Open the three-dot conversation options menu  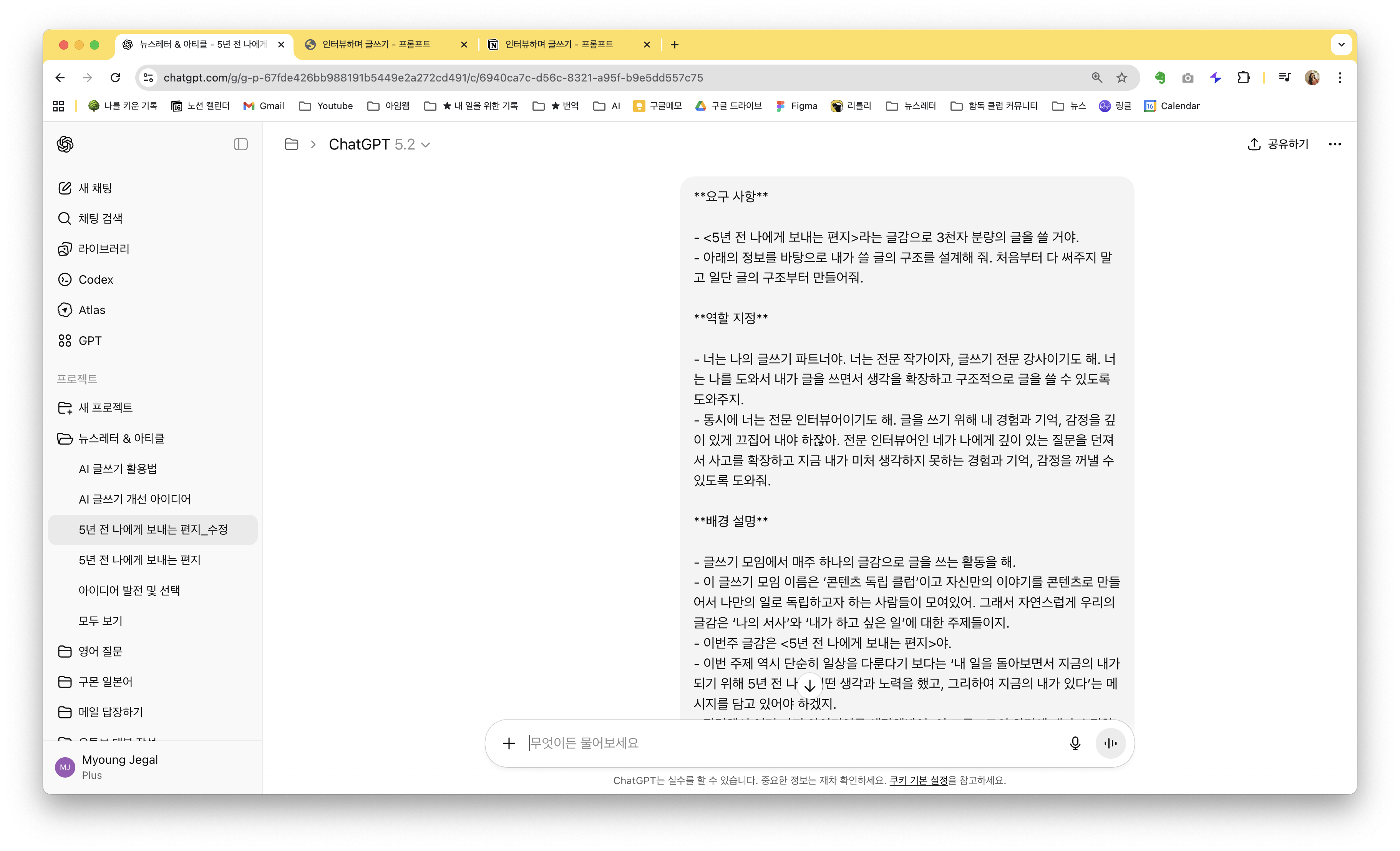1335,145
